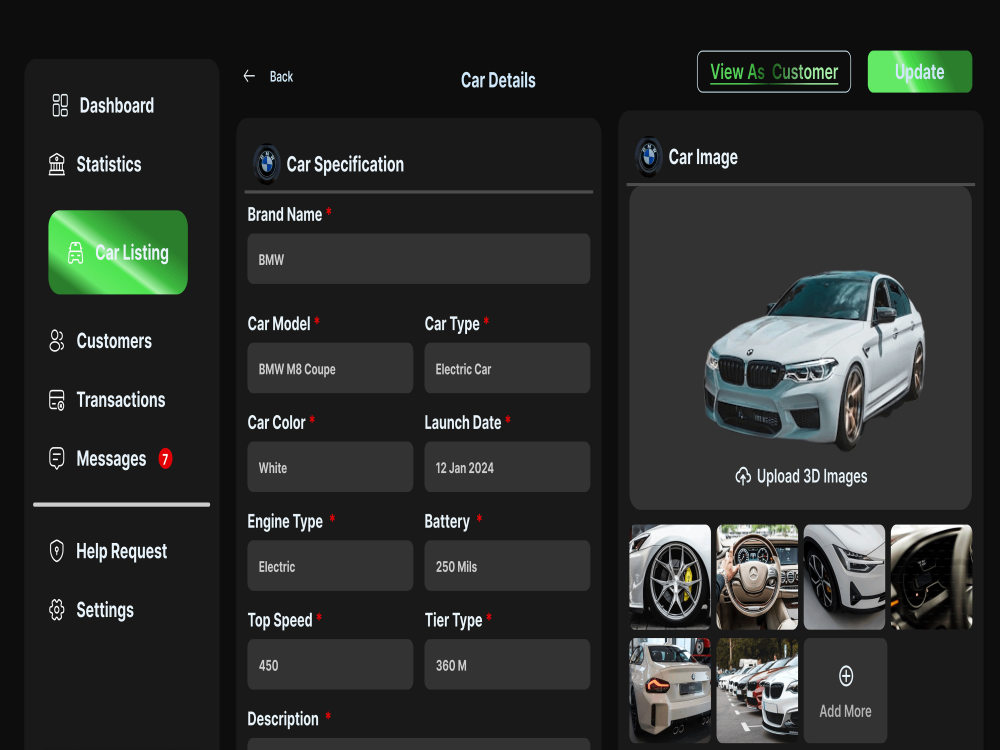Click the green Update button
1000x750 pixels.
point(920,71)
